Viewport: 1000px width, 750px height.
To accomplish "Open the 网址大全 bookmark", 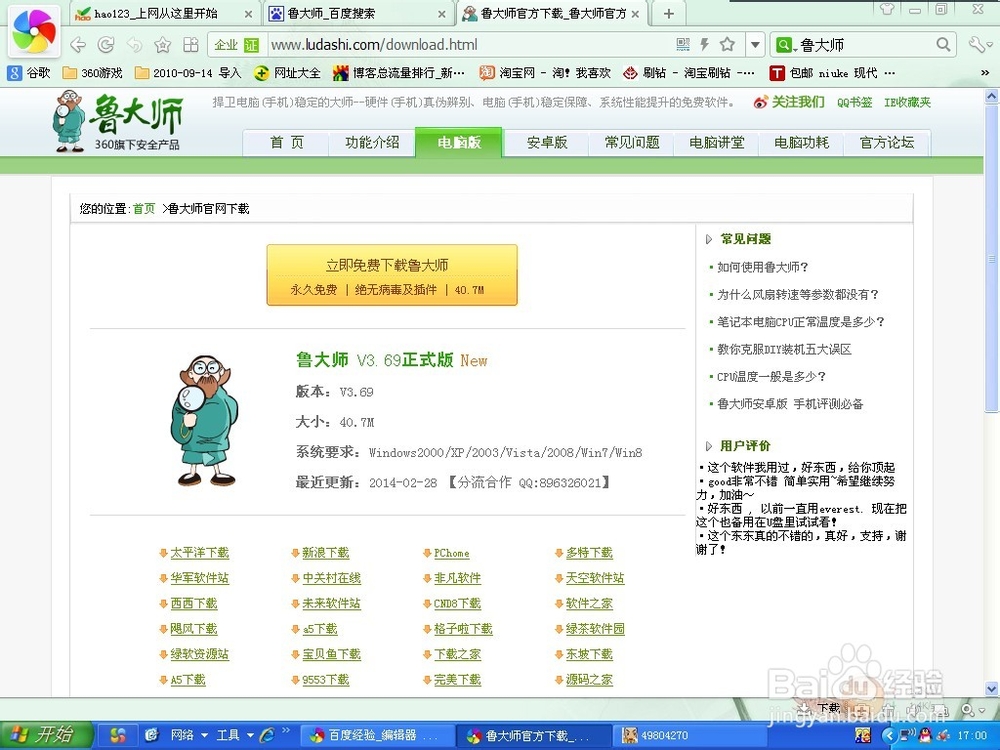I will (x=287, y=73).
